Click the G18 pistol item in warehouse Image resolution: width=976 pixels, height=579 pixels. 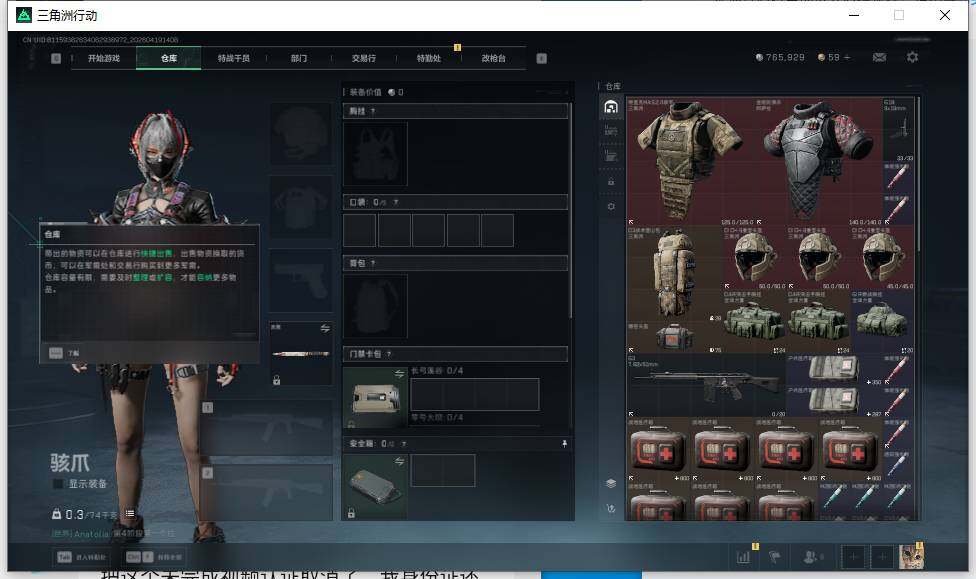click(x=898, y=129)
